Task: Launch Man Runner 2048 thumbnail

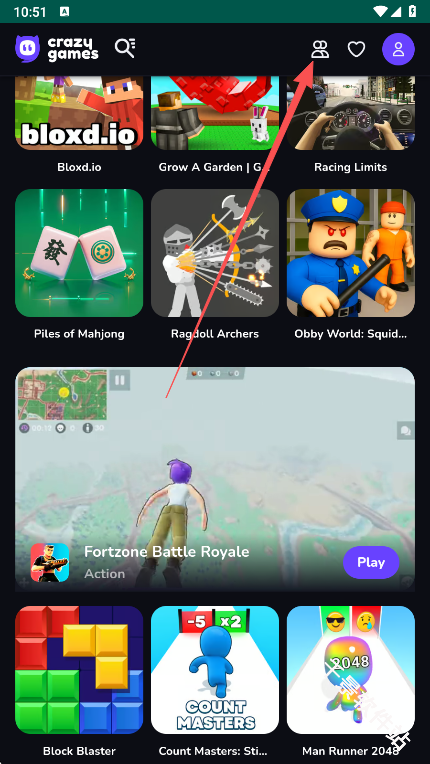Action: (x=351, y=670)
